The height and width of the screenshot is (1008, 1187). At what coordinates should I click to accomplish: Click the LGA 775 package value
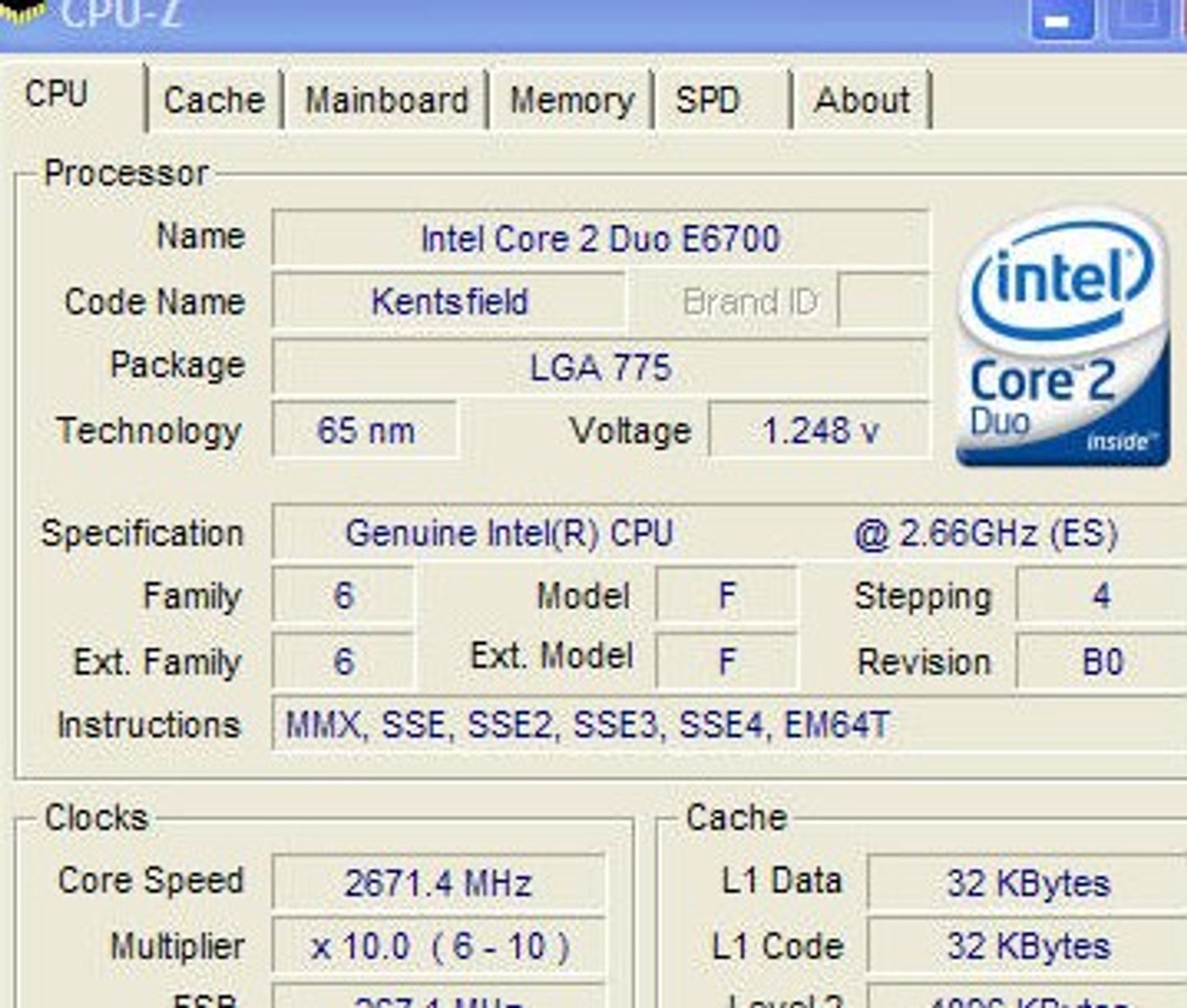pos(600,367)
